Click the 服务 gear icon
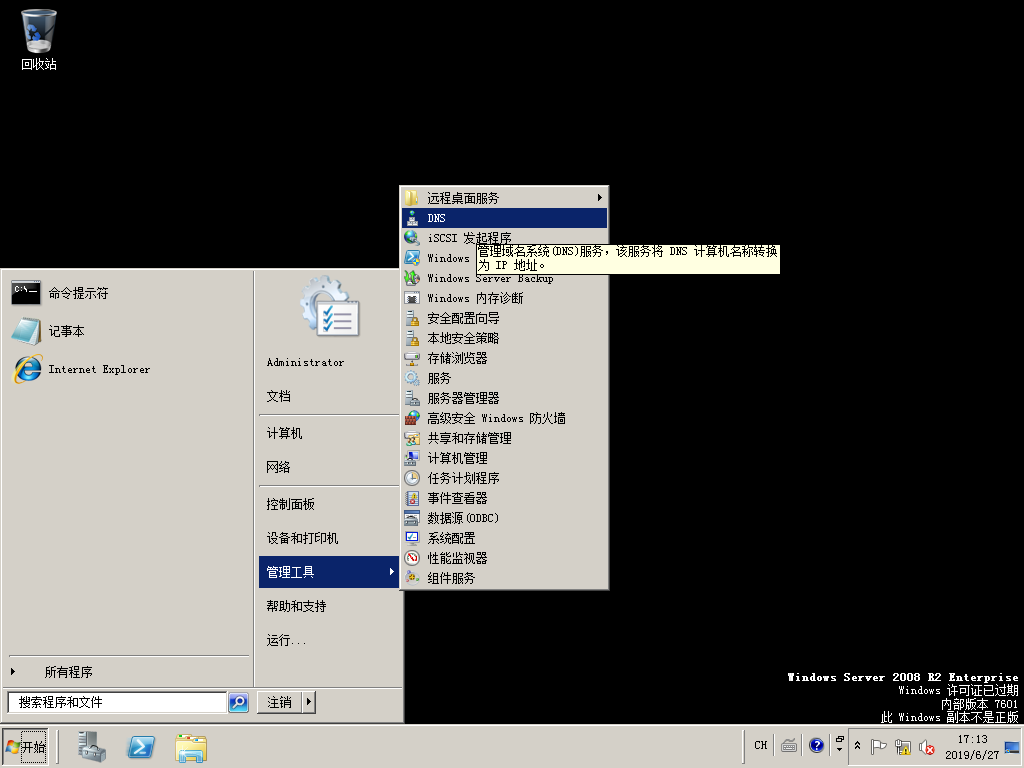Image resolution: width=1024 pixels, height=768 pixels. click(x=412, y=378)
